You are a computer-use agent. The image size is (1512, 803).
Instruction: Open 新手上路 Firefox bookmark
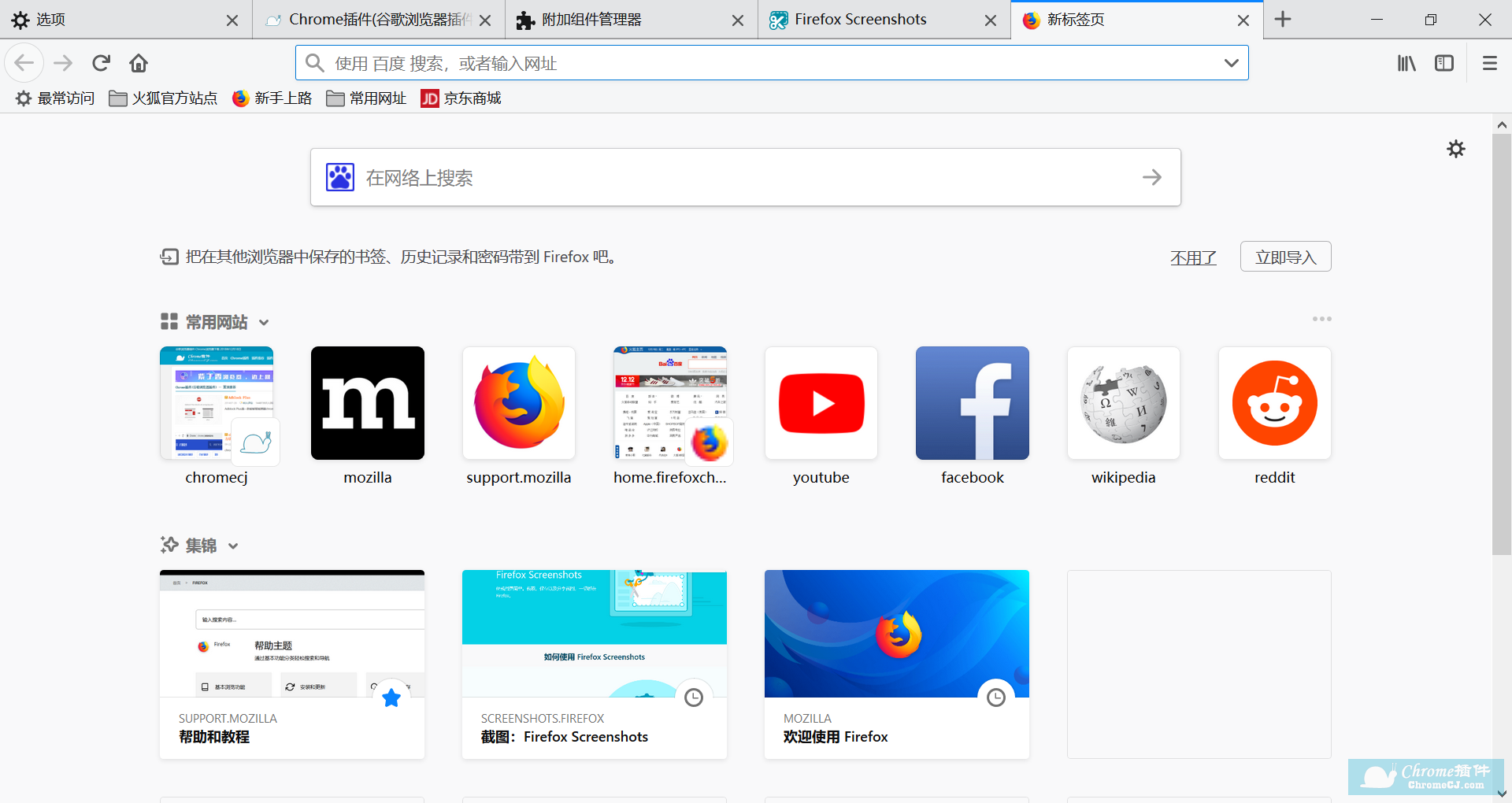(x=272, y=98)
